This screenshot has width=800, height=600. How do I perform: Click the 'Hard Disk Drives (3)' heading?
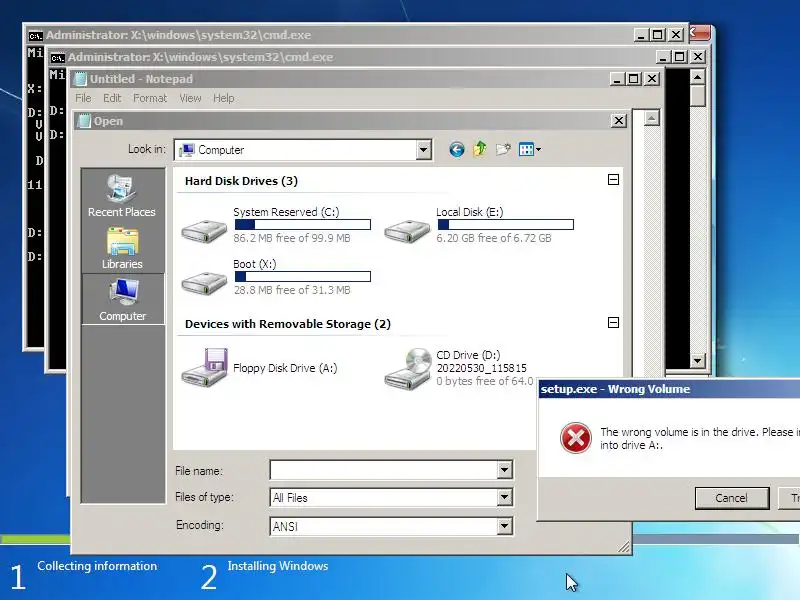pos(241,181)
